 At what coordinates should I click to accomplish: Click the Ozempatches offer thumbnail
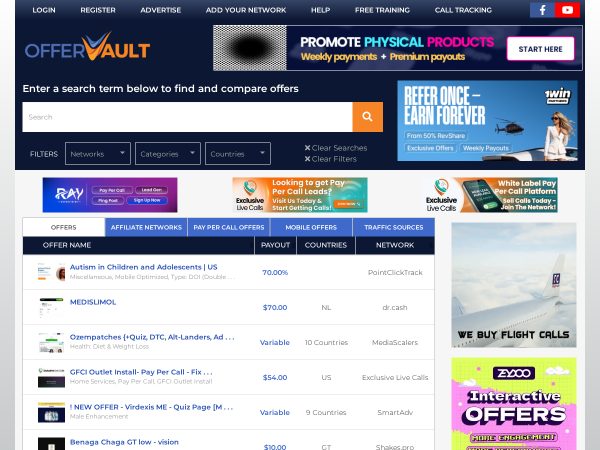[51, 342]
